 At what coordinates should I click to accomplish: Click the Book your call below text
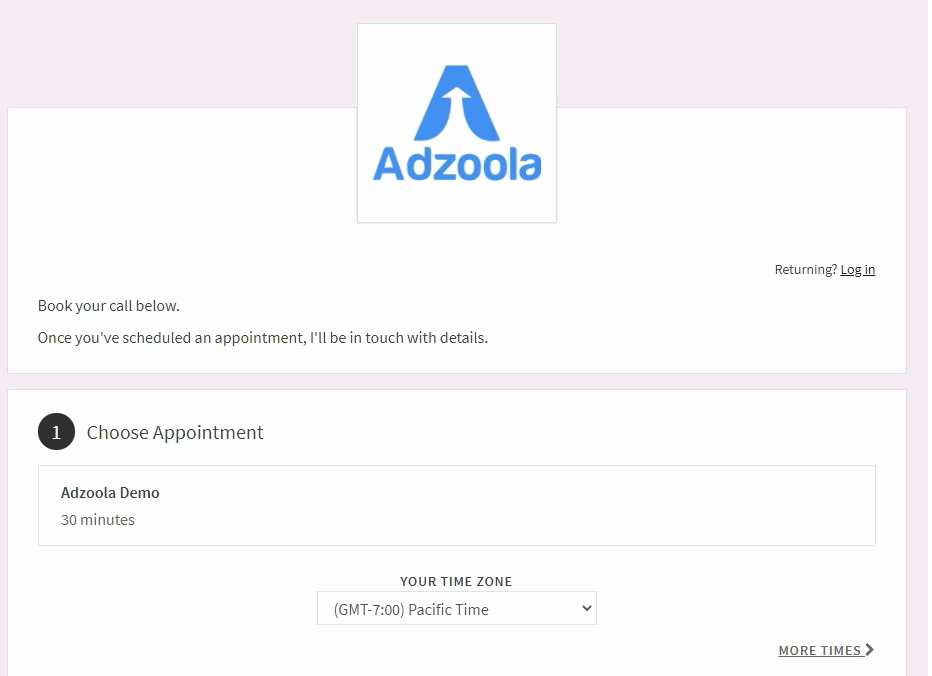[x=108, y=306]
